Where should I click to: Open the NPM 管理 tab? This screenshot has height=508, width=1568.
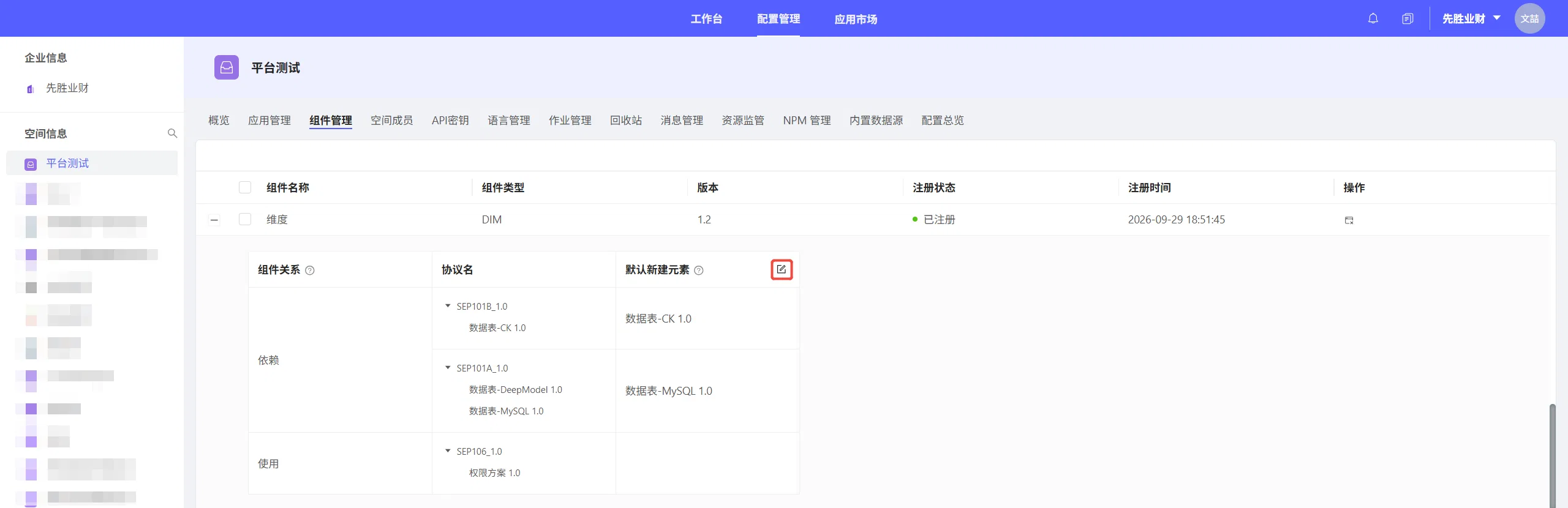807,121
